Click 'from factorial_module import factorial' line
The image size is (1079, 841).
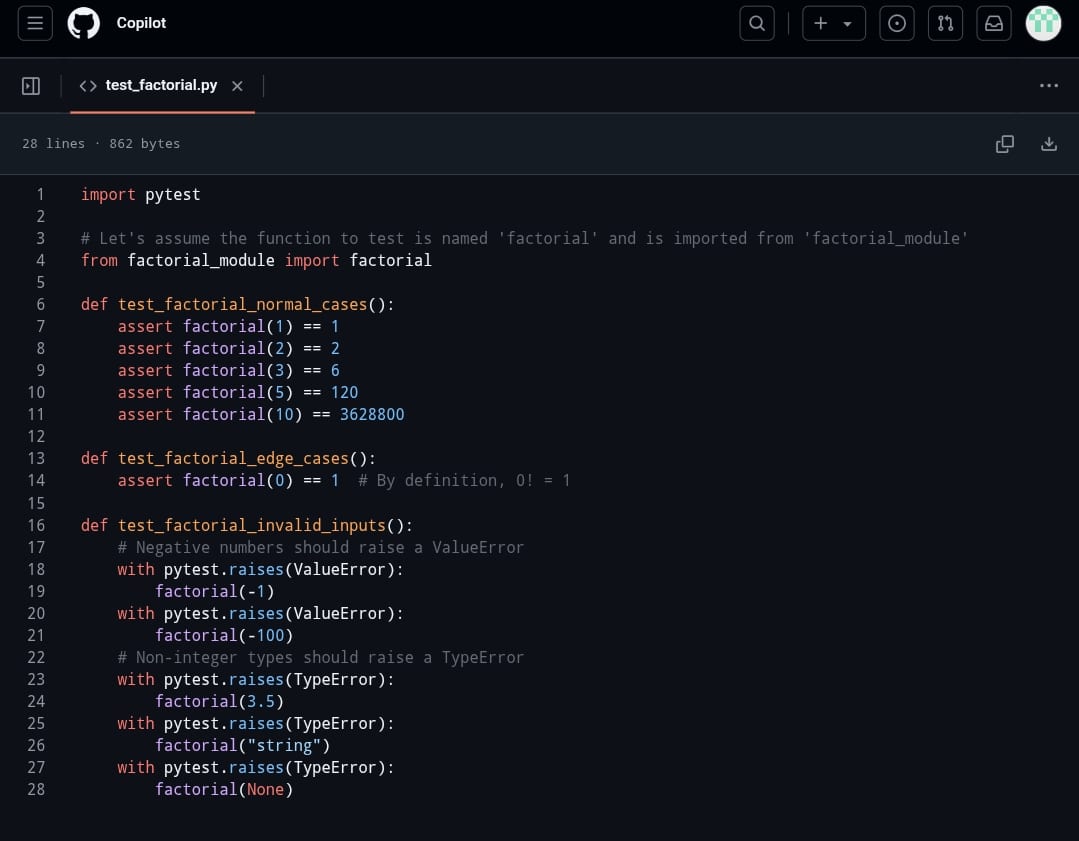click(x=256, y=260)
